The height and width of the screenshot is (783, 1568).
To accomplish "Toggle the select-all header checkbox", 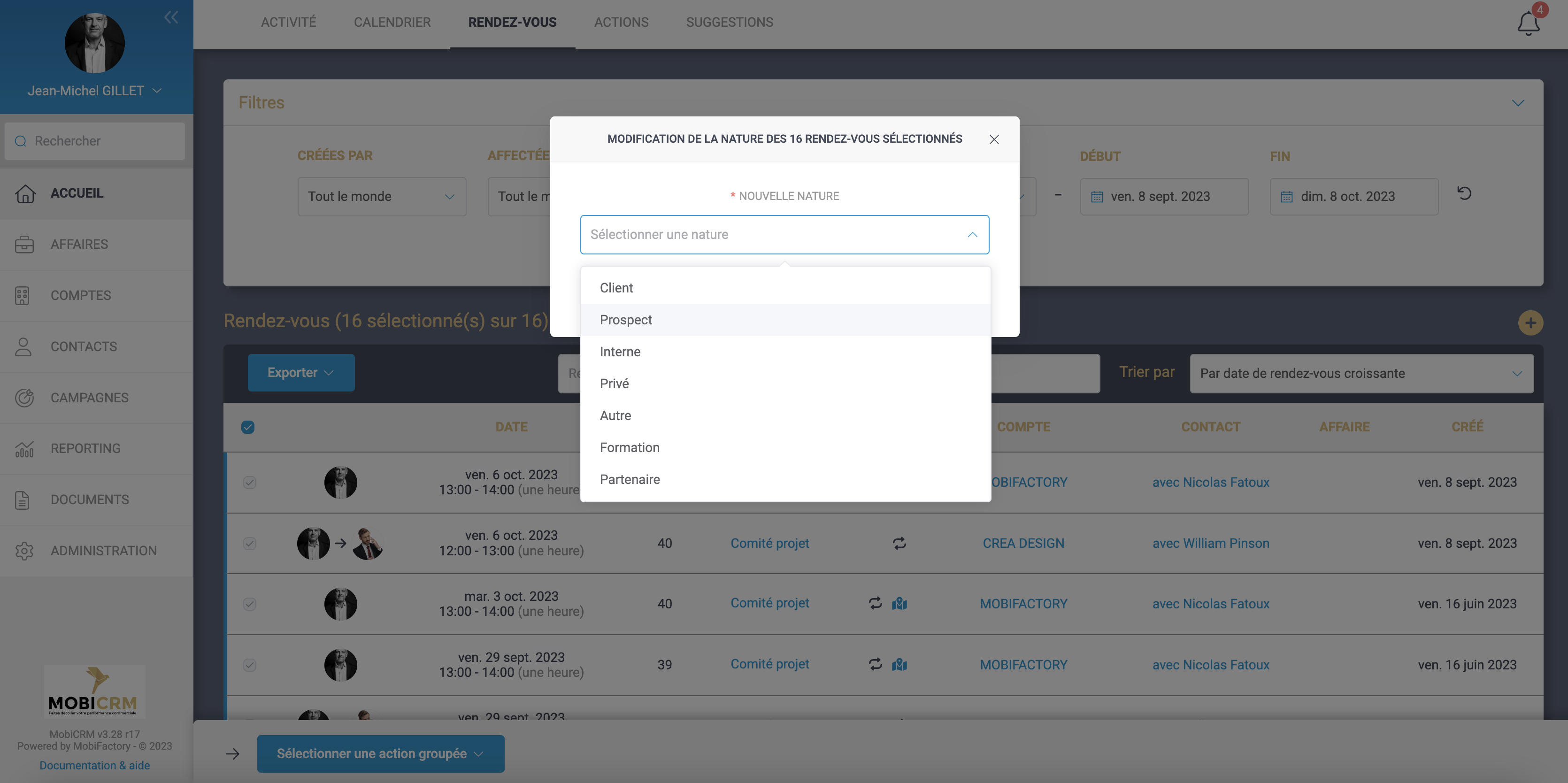I will [x=248, y=427].
